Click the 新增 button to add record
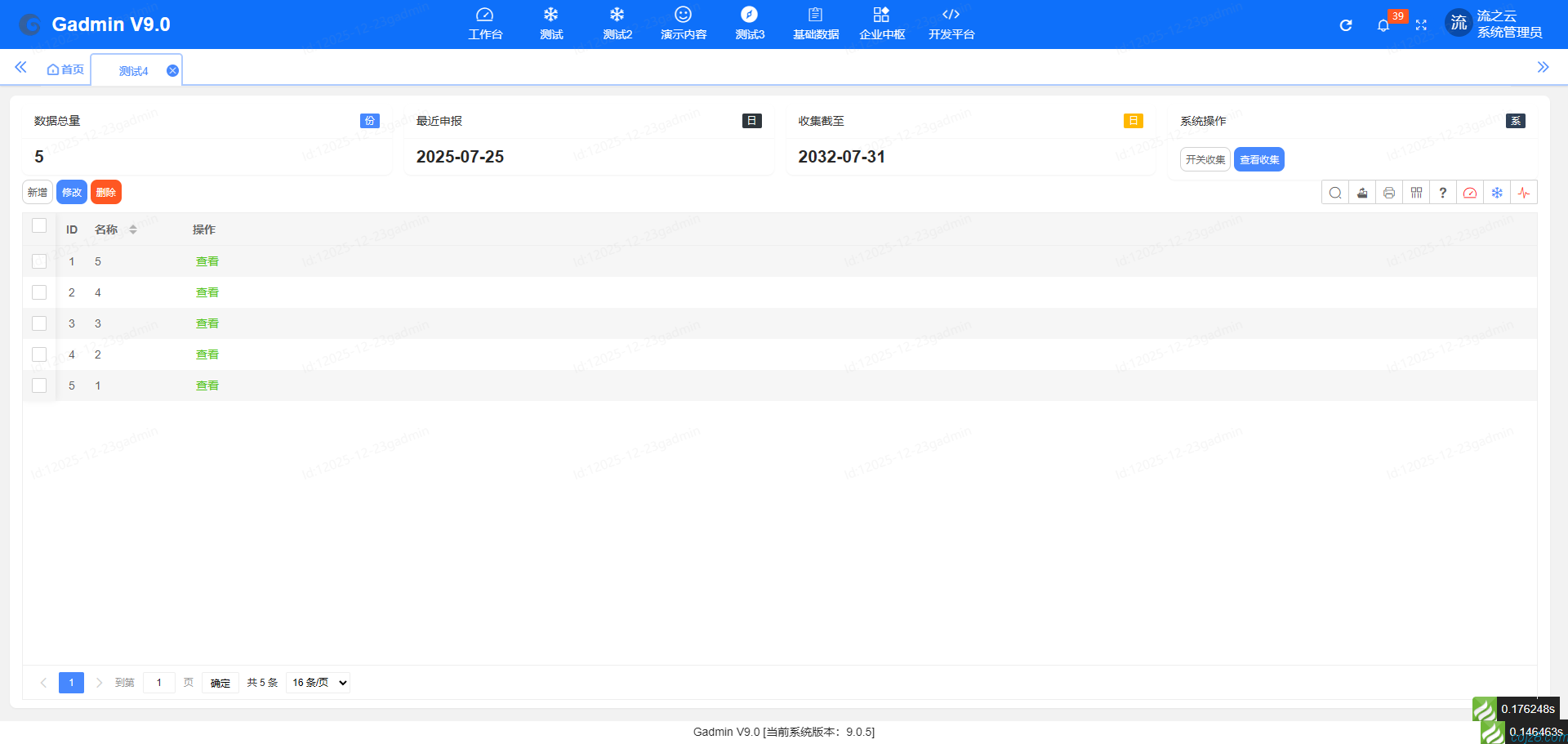 coord(37,192)
